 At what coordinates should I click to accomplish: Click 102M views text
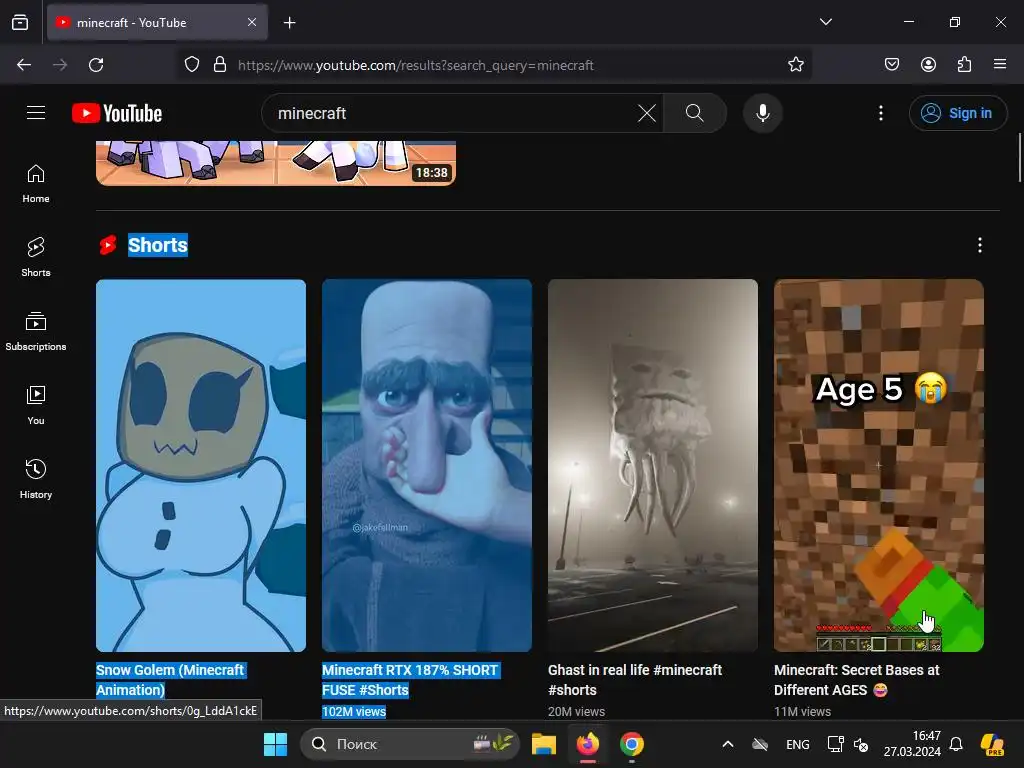tap(354, 711)
